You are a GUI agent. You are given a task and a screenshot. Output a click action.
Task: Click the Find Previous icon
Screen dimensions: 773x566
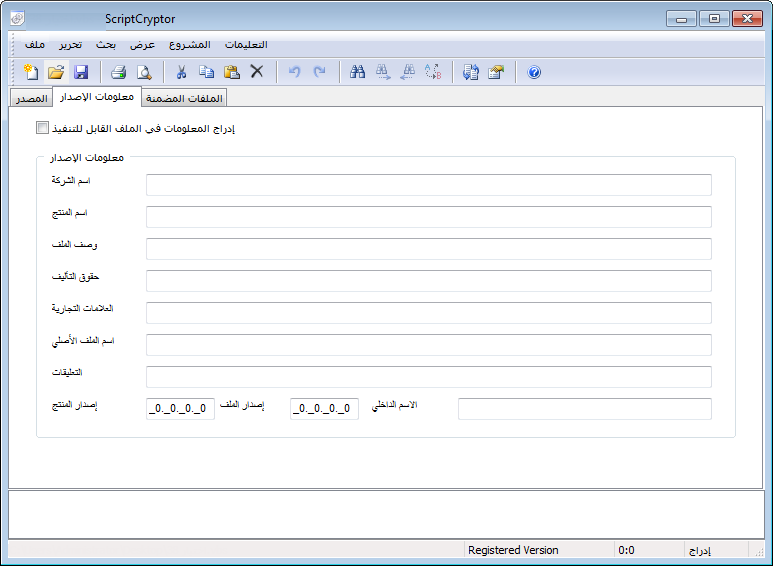(x=408, y=72)
